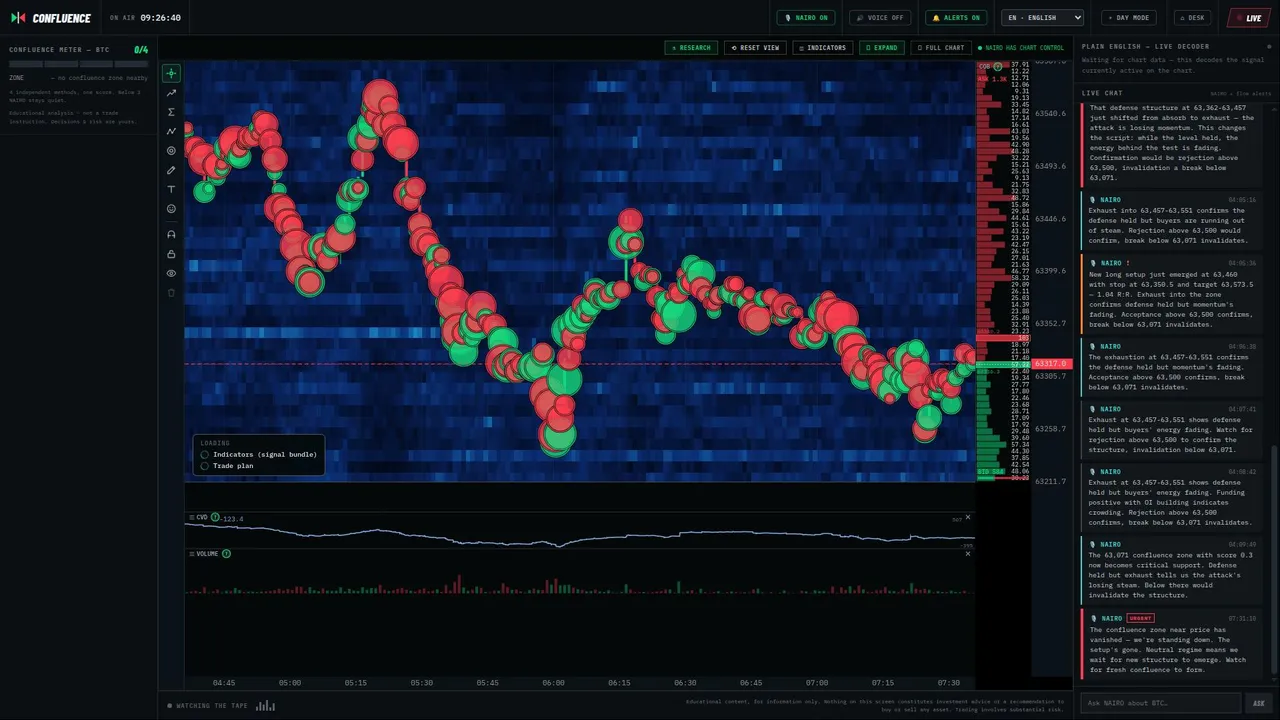This screenshot has width=1280, height=720.
Task: Click the URGENT-tagged NAIRO message
Action: (1171, 645)
